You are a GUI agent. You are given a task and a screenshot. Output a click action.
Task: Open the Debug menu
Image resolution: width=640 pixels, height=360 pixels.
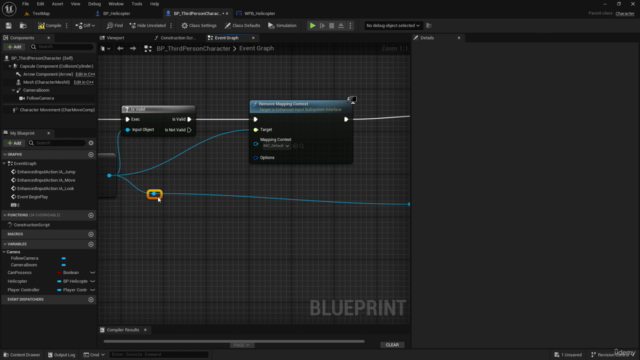coord(94,4)
